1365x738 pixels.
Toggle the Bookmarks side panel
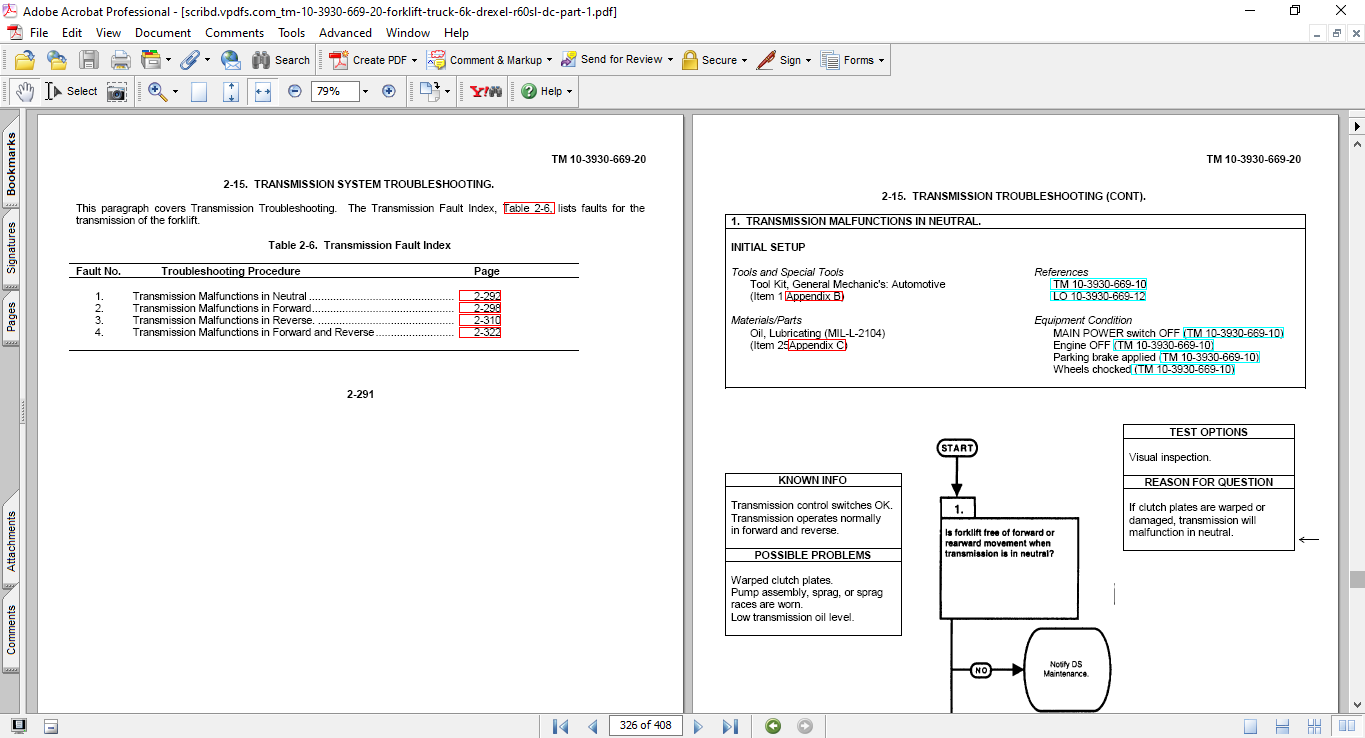click(x=11, y=165)
